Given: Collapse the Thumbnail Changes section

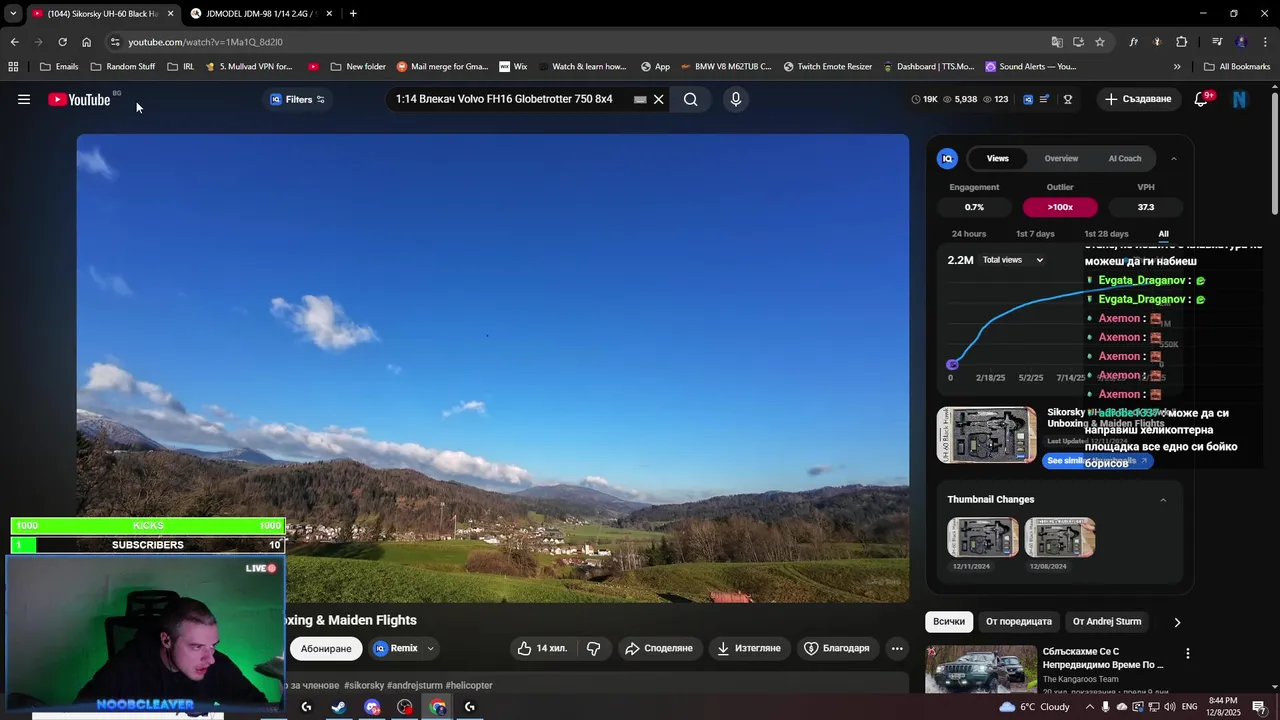Looking at the screenshot, I should [x=1163, y=500].
